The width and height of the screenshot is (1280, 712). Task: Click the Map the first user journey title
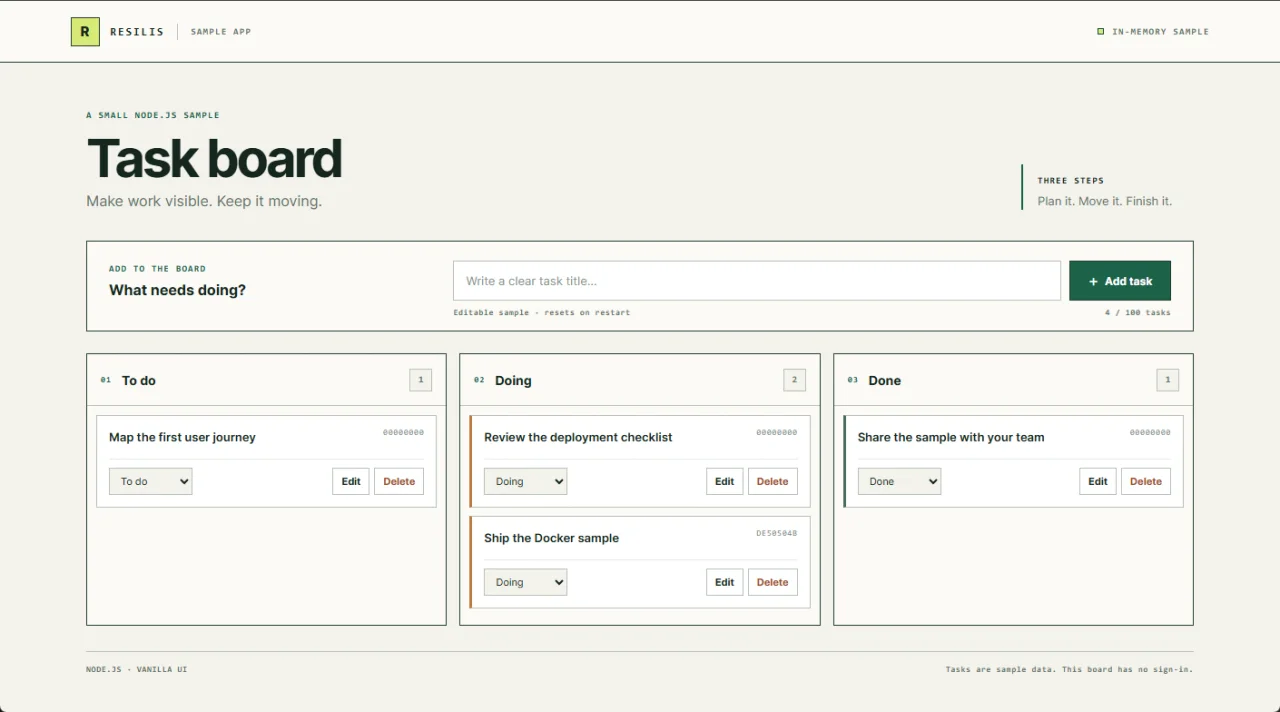[182, 437]
